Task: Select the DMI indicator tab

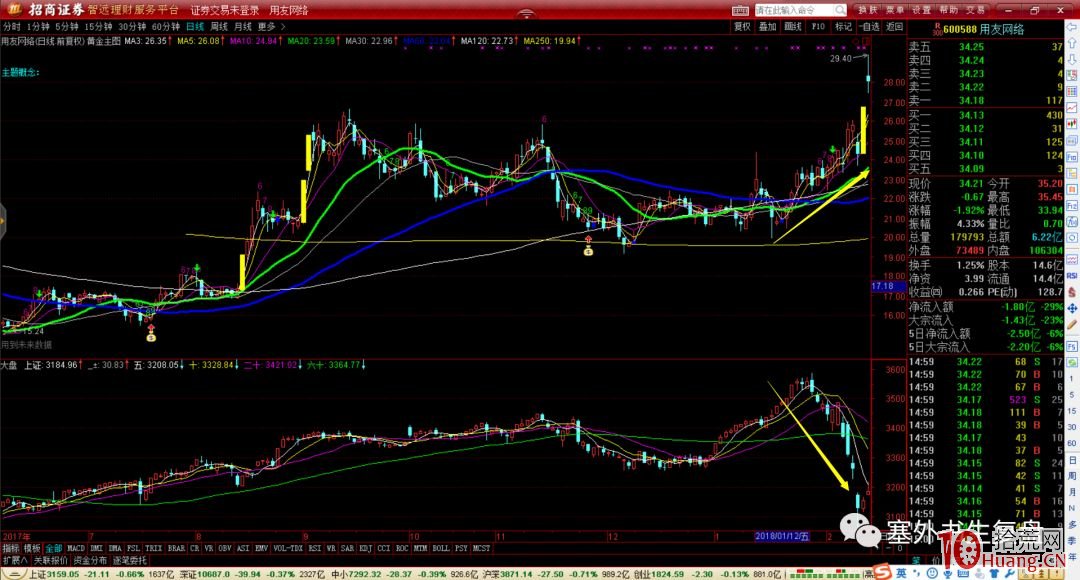Action: [x=97, y=549]
